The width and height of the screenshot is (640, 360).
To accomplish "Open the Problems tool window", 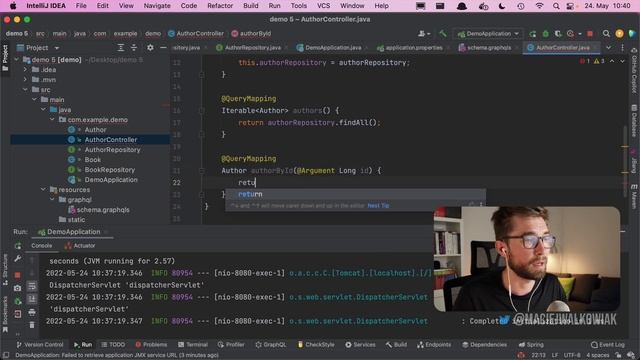I will tap(151, 345).
